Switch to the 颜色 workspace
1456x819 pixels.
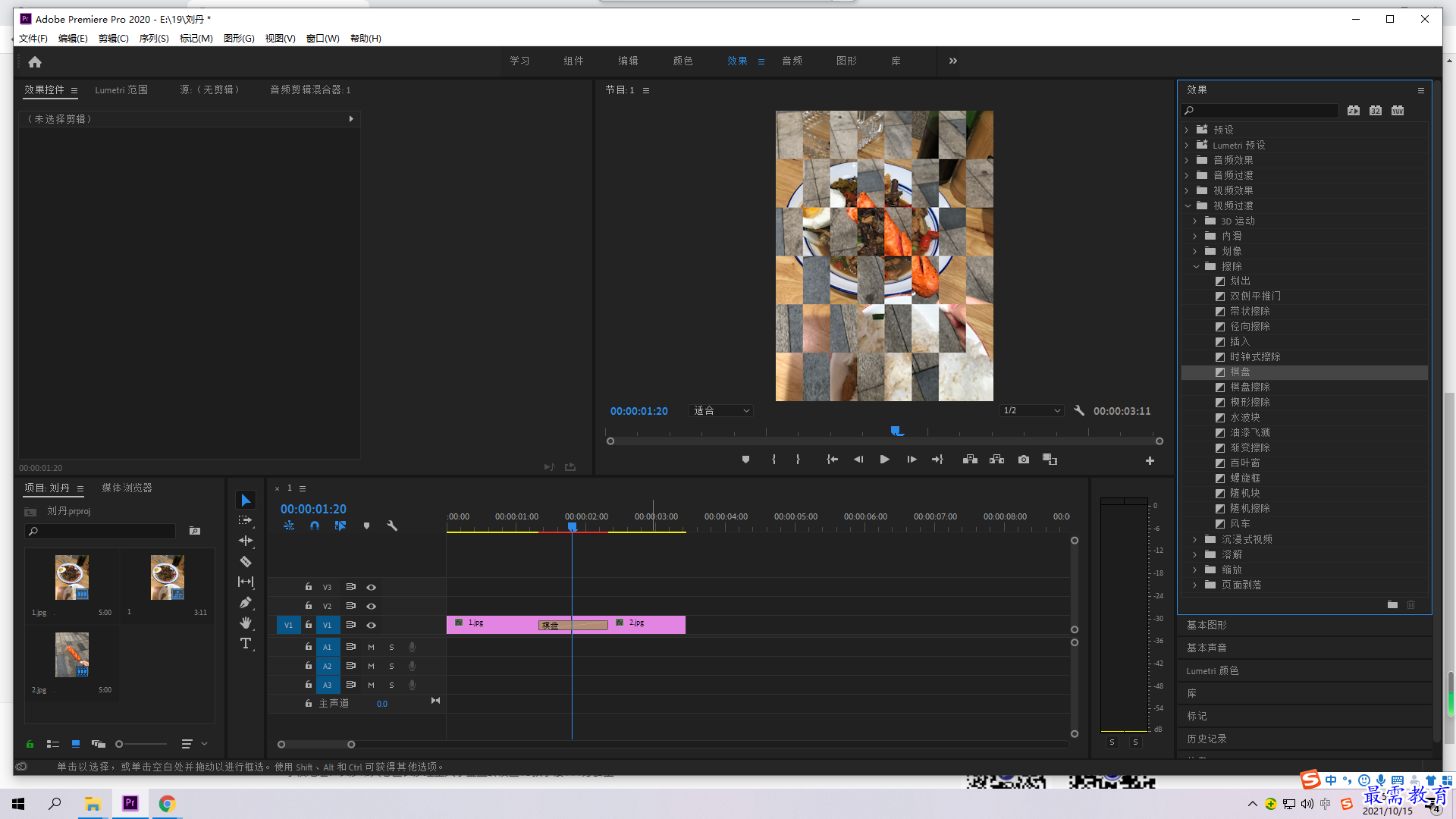pos(682,61)
